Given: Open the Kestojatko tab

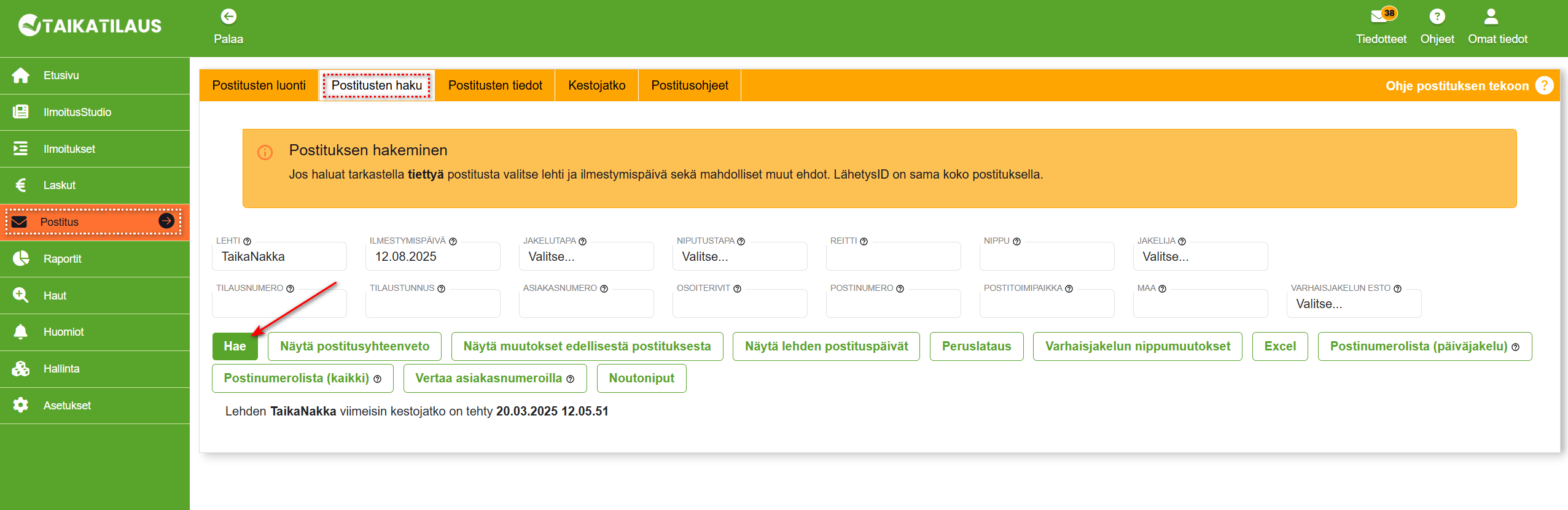Looking at the screenshot, I should (597, 85).
